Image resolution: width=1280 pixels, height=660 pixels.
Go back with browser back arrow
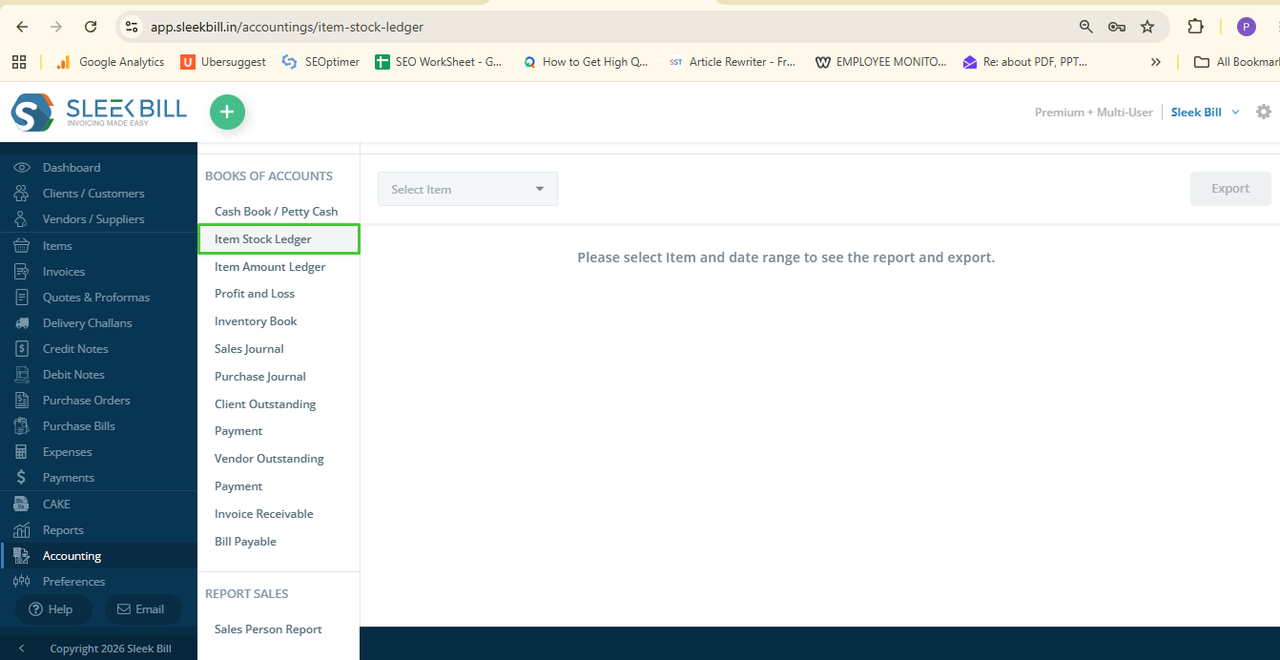pos(22,27)
